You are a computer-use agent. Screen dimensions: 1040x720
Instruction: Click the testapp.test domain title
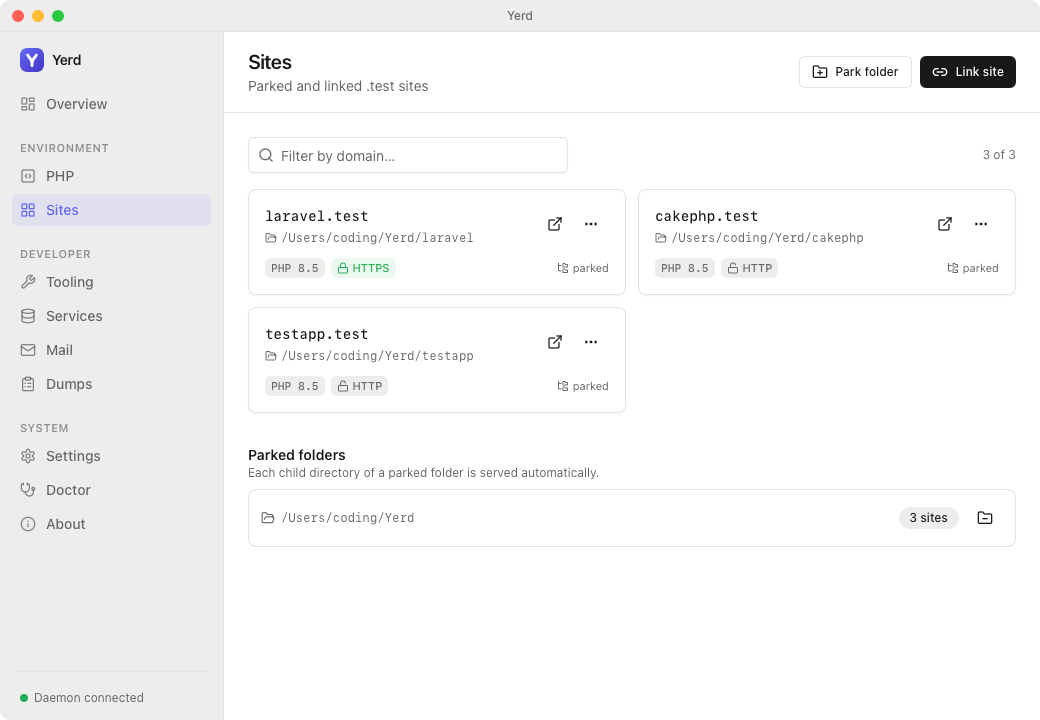(x=316, y=334)
